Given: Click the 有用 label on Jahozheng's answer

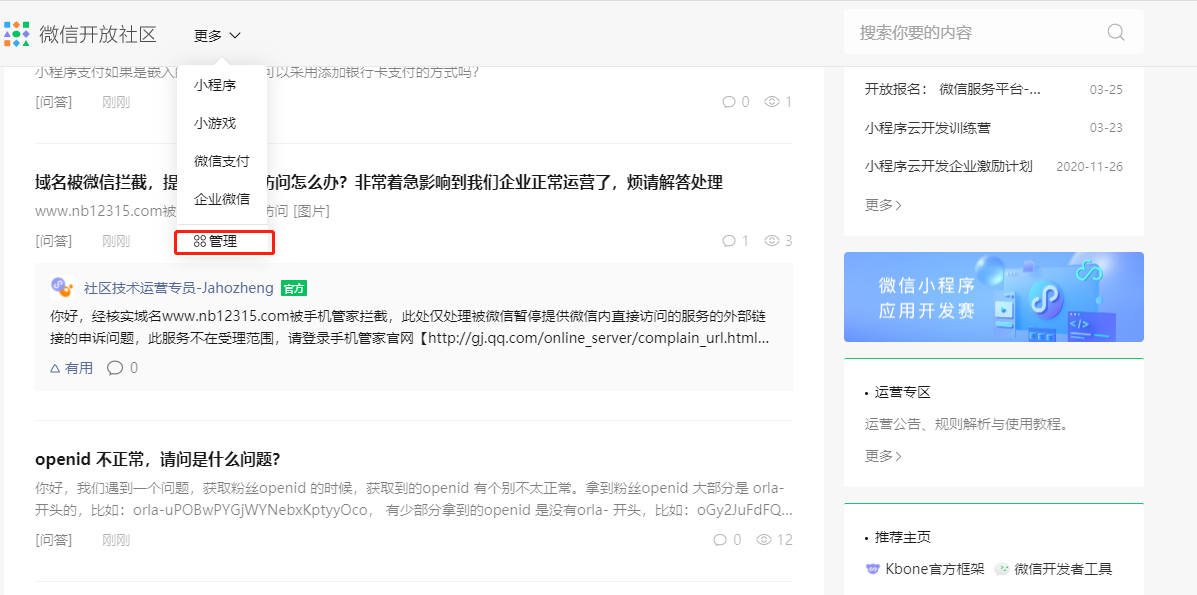Looking at the screenshot, I should point(79,368).
